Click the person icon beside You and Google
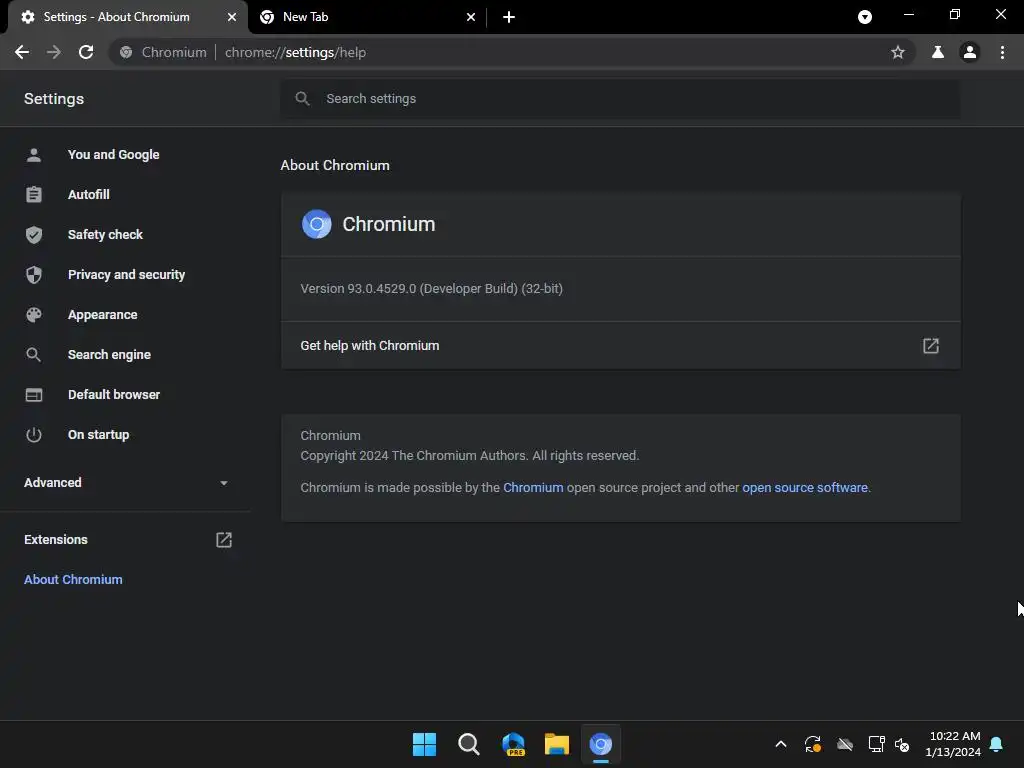The width and height of the screenshot is (1024, 768). click(x=33, y=155)
